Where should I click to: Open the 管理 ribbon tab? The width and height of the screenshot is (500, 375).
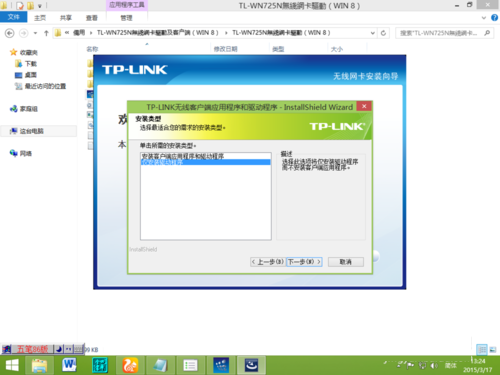tap(126, 18)
